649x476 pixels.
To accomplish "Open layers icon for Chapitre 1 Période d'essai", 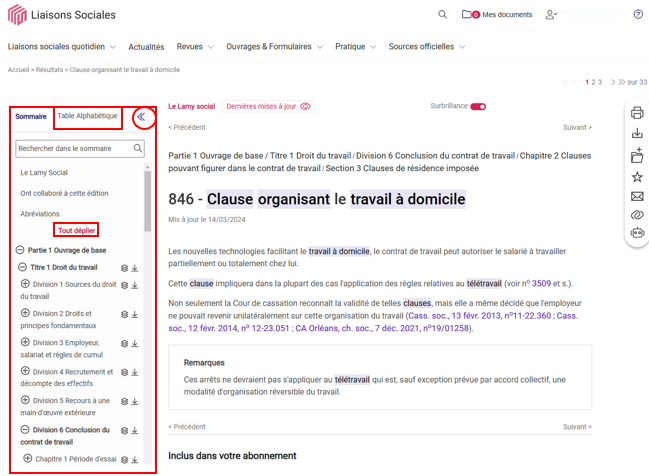I will pos(124,460).
